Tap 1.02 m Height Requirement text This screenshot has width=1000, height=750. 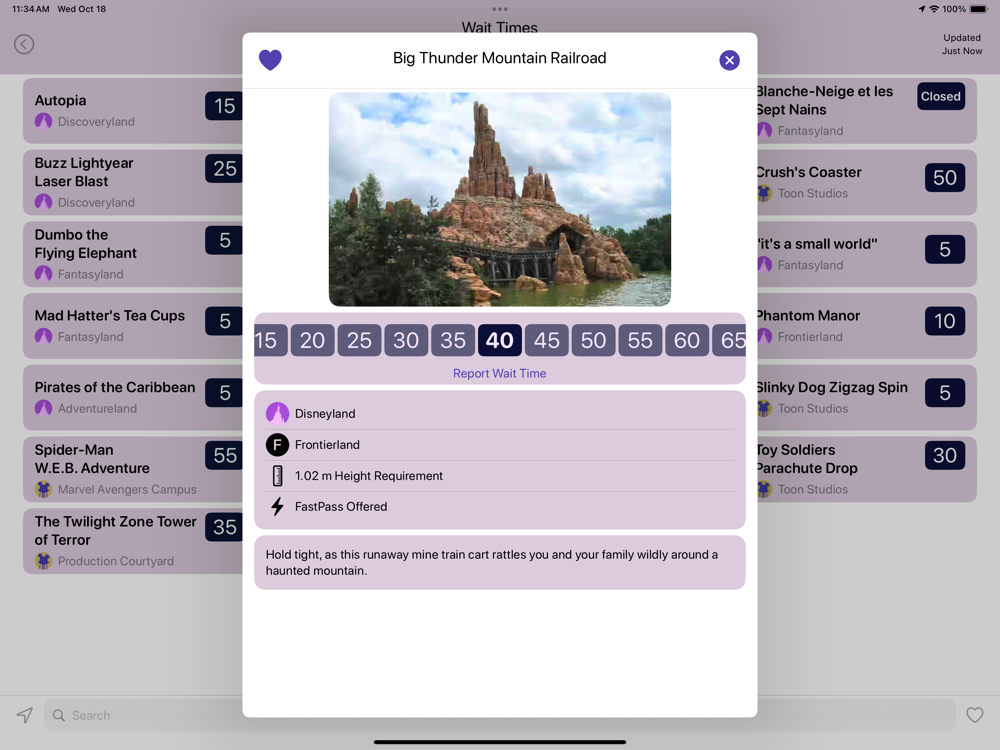[369, 476]
